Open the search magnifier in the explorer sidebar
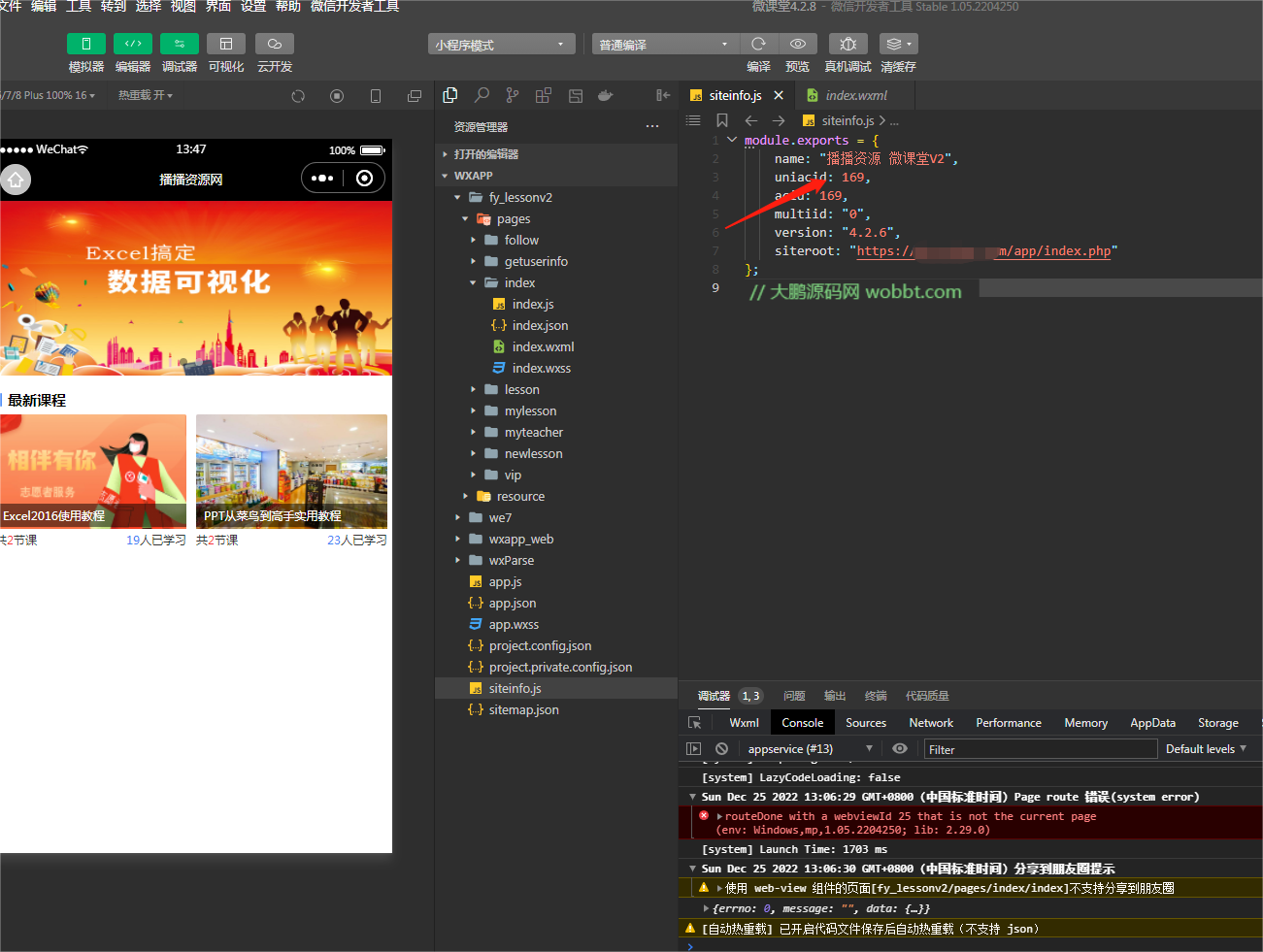Screen dimensions: 1263x952 (482, 95)
